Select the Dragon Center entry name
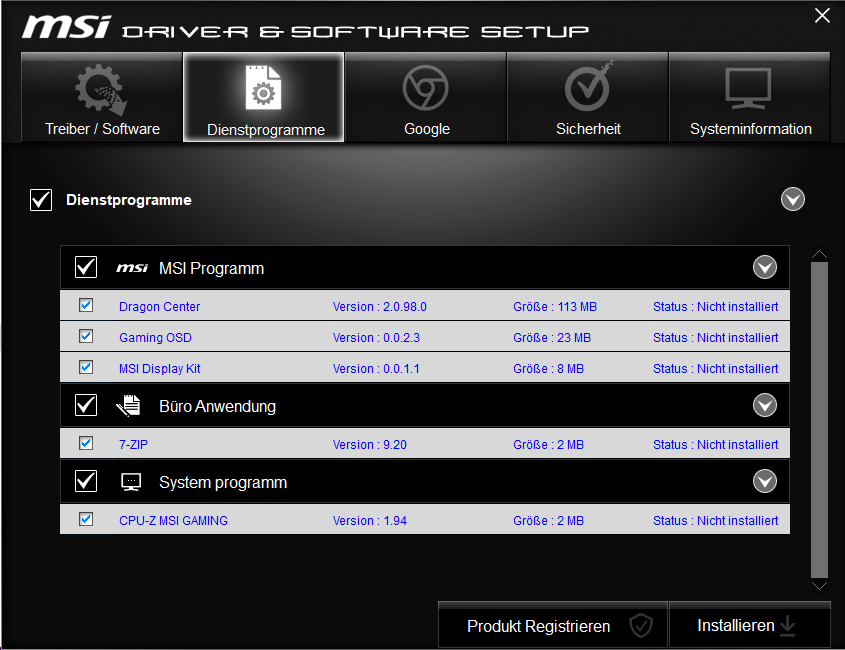Screen dimensions: 845x650 (160, 307)
